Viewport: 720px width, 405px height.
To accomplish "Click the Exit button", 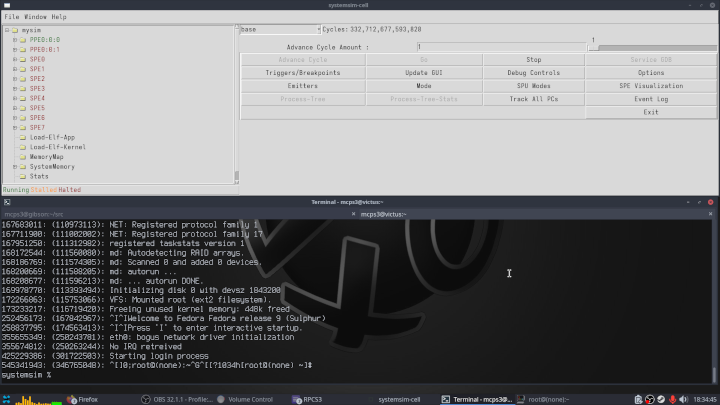I will tap(651, 112).
